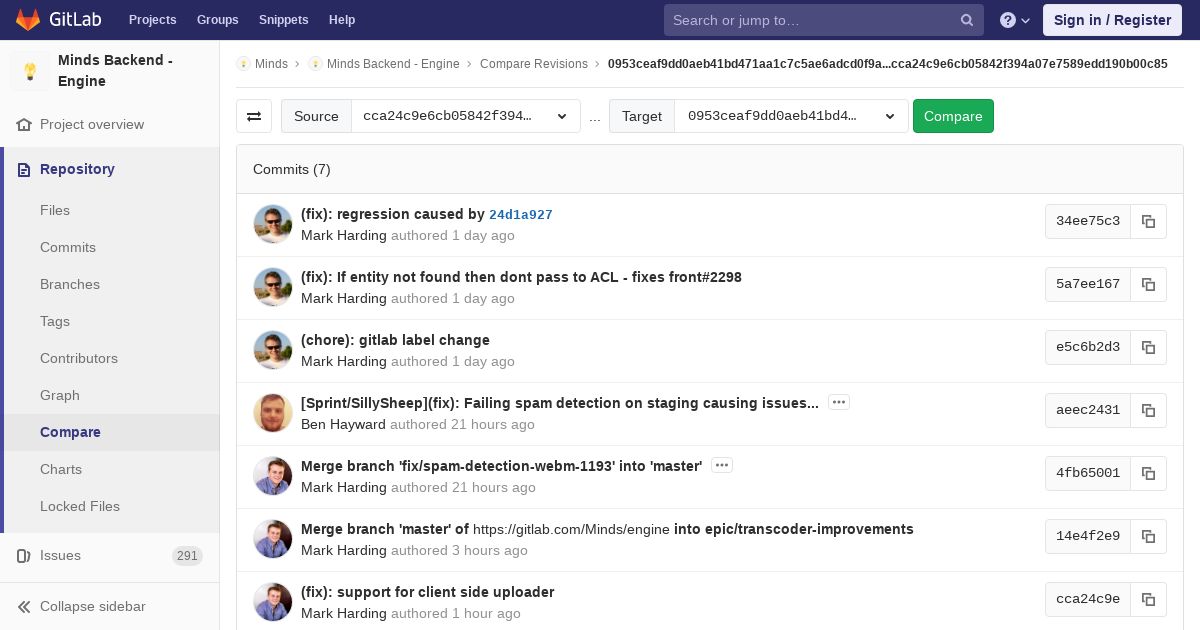The height and width of the screenshot is (630, 1200).
Task: Click the green Compare button
Action: 953,116
